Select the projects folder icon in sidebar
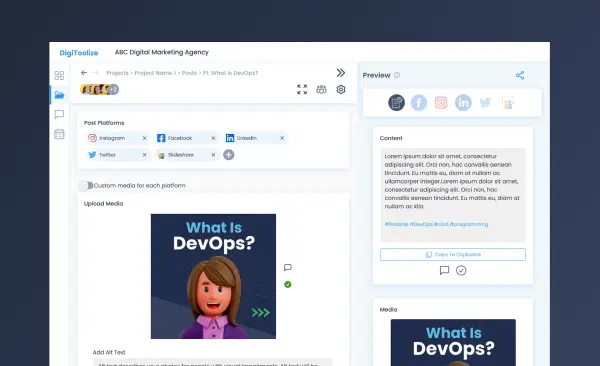Screen dimensions: 600x366 tap(59, 95)
